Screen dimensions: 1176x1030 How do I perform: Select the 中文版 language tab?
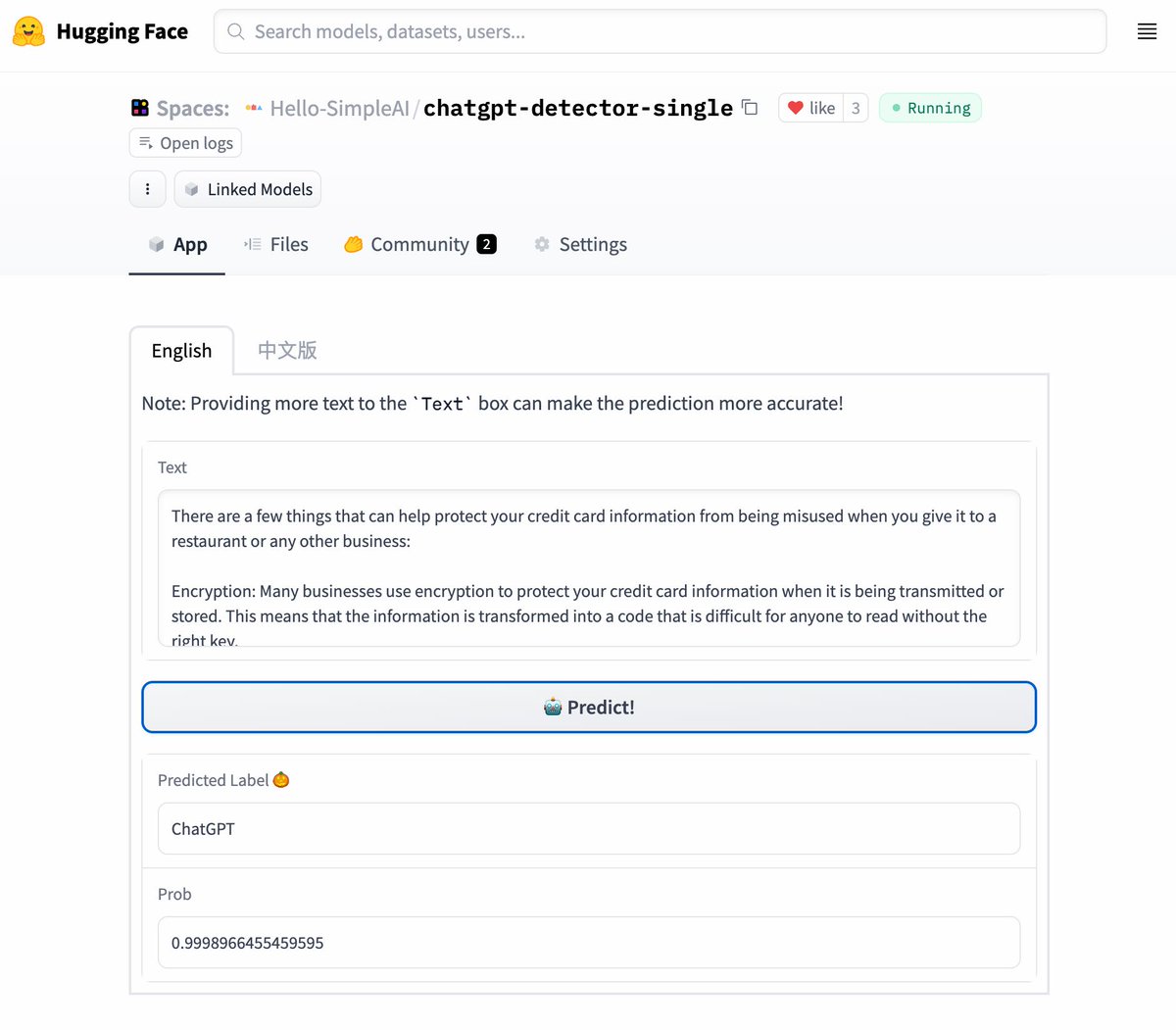coord(287,350)
